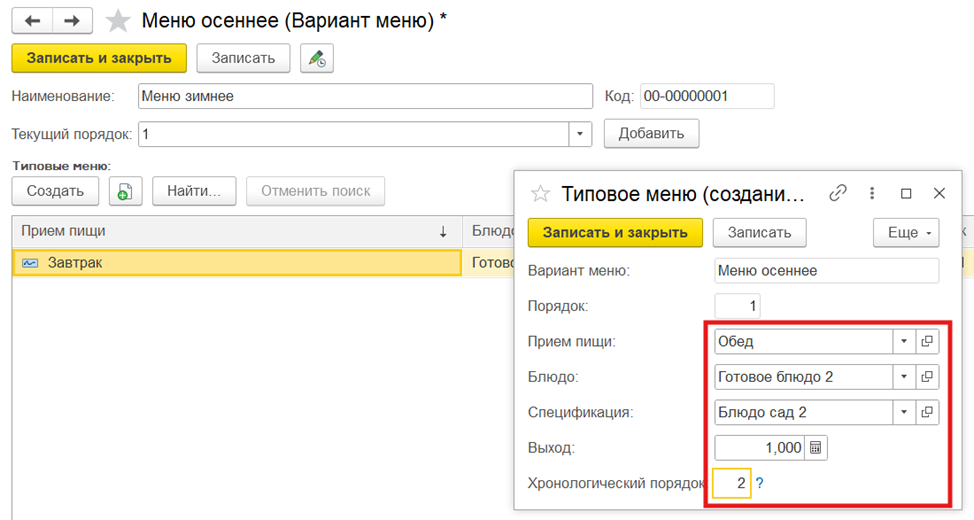The width and height of the screenshot is (974, 520).
Task: Close the Типовое меню dialog
Action: point(939,193)
